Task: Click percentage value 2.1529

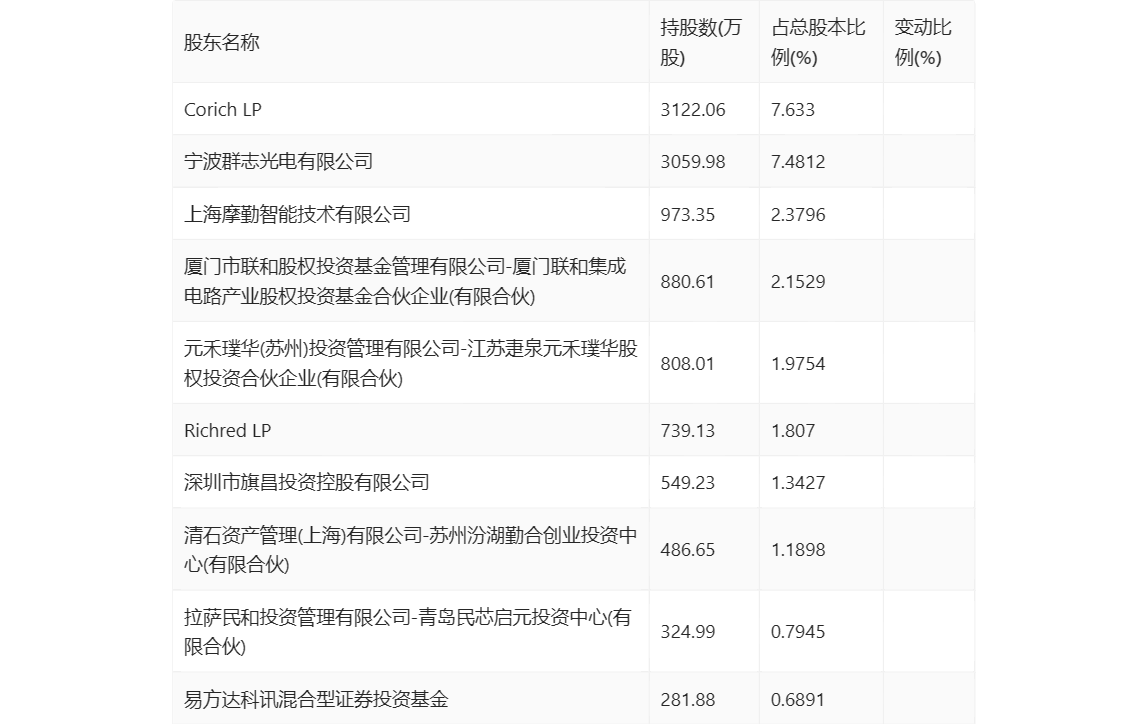Action: coord(798,282)
